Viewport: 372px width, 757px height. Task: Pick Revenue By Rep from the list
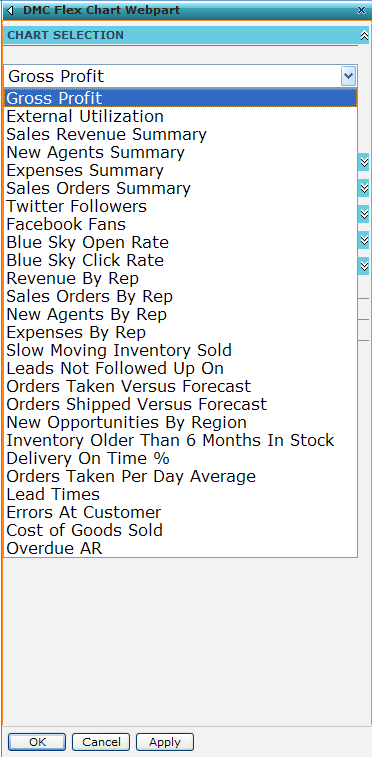[180, 279]
